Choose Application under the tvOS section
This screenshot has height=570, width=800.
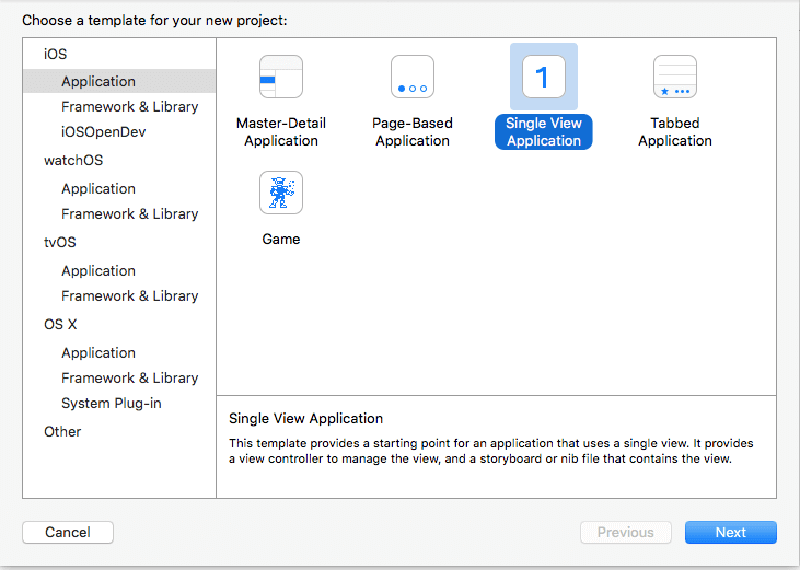98,271
